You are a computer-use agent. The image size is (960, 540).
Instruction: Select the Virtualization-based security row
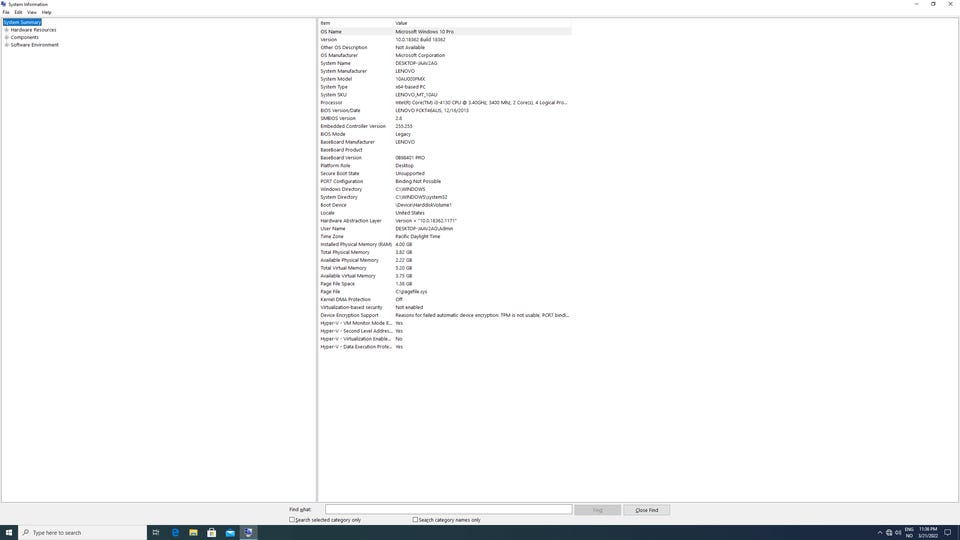[445, 307]
